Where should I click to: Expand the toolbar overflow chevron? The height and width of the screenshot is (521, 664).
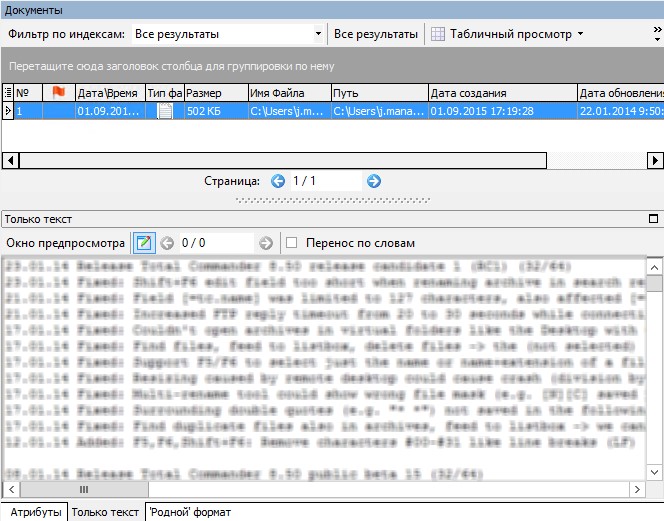pyautogui.click(x=657, y=34)
